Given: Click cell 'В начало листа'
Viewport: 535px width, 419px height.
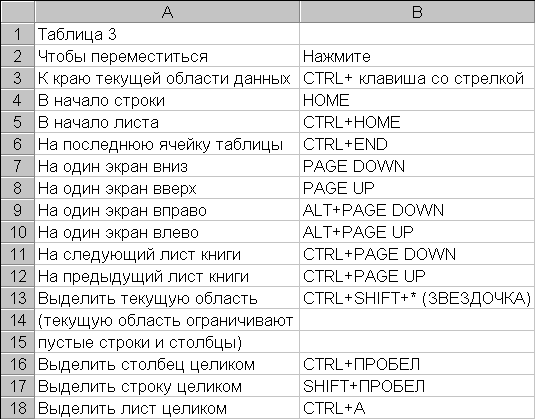Looking at the screenshot, I should point(167,122).
